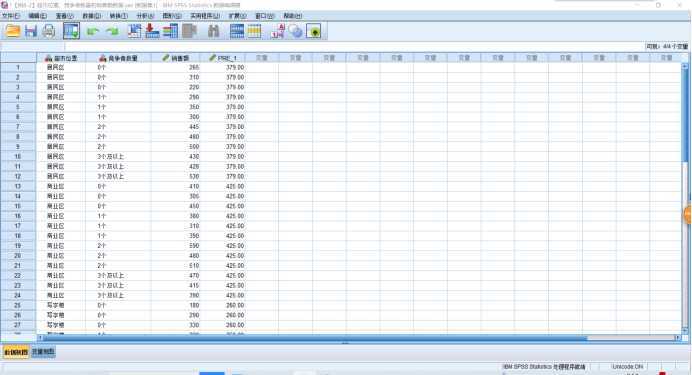Recall recently used dialogs
This screenshot has height=375, width=692.
pos(71,31)
